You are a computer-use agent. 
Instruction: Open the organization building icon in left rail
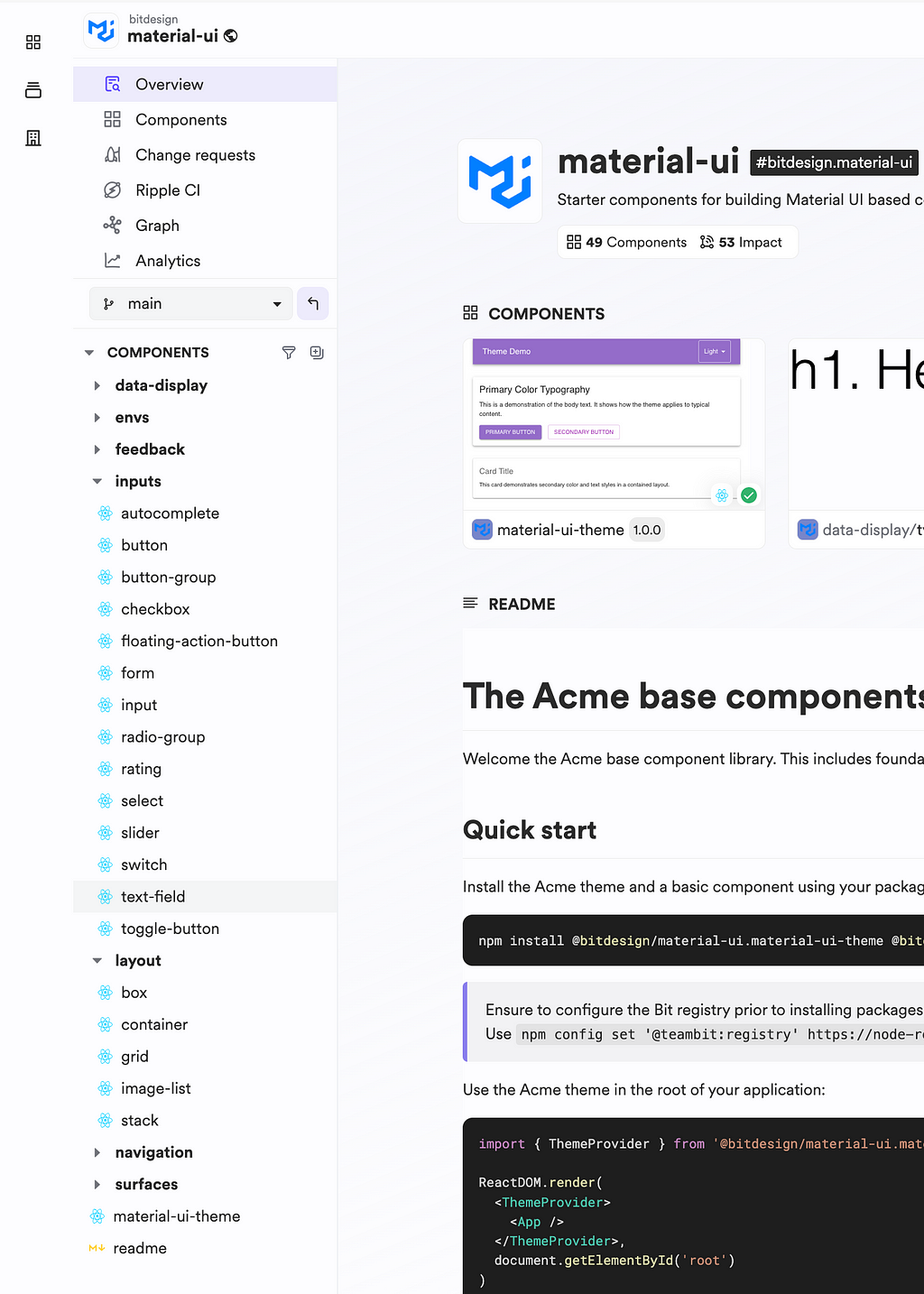[x=33, y=138]
